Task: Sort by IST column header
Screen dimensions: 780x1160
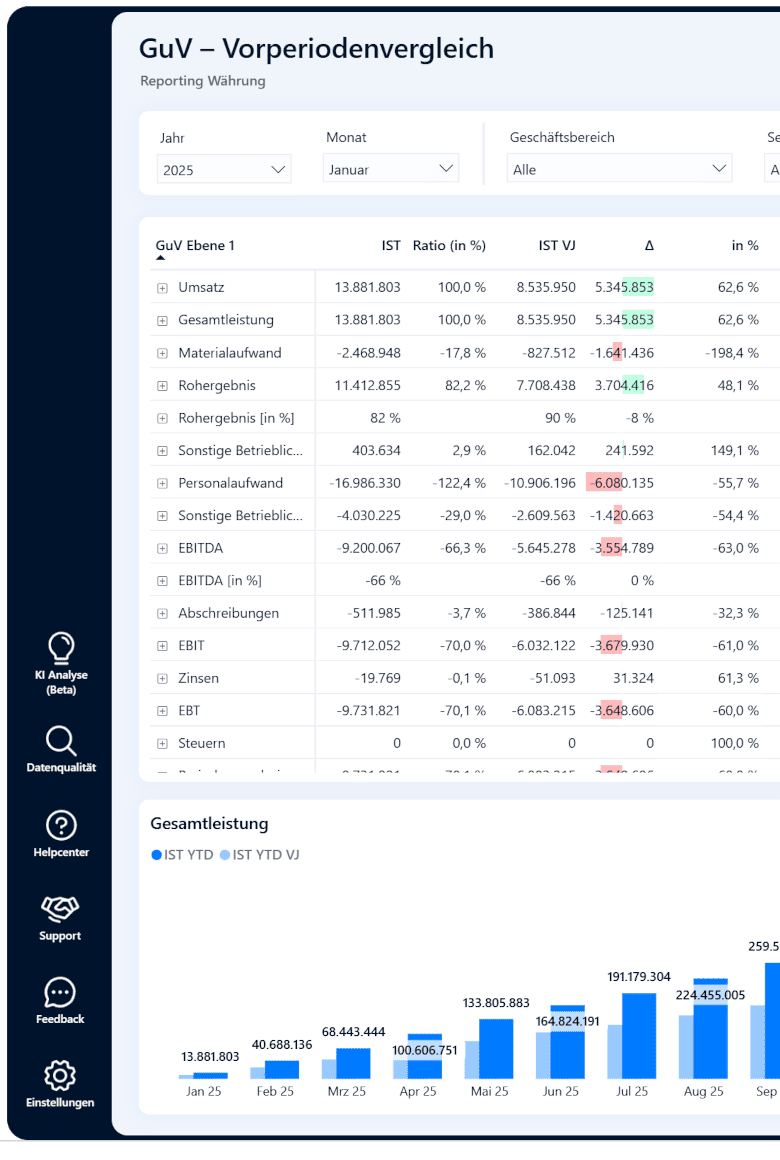Action: 391,246
